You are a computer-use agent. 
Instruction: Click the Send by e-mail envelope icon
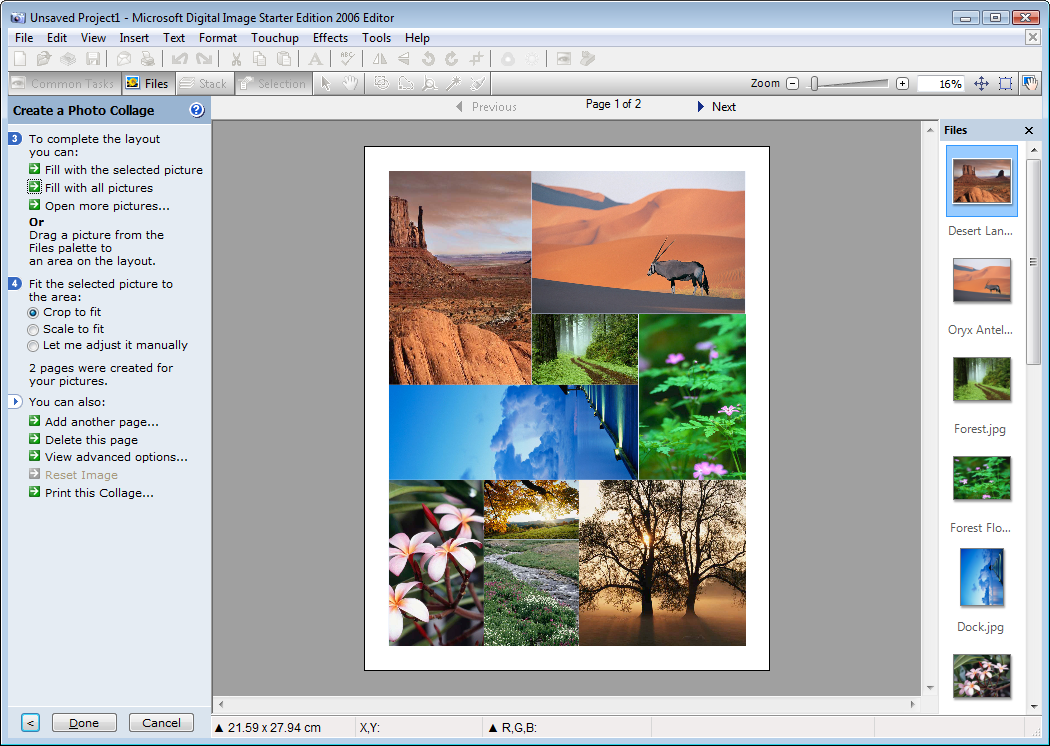coord(124,59)
